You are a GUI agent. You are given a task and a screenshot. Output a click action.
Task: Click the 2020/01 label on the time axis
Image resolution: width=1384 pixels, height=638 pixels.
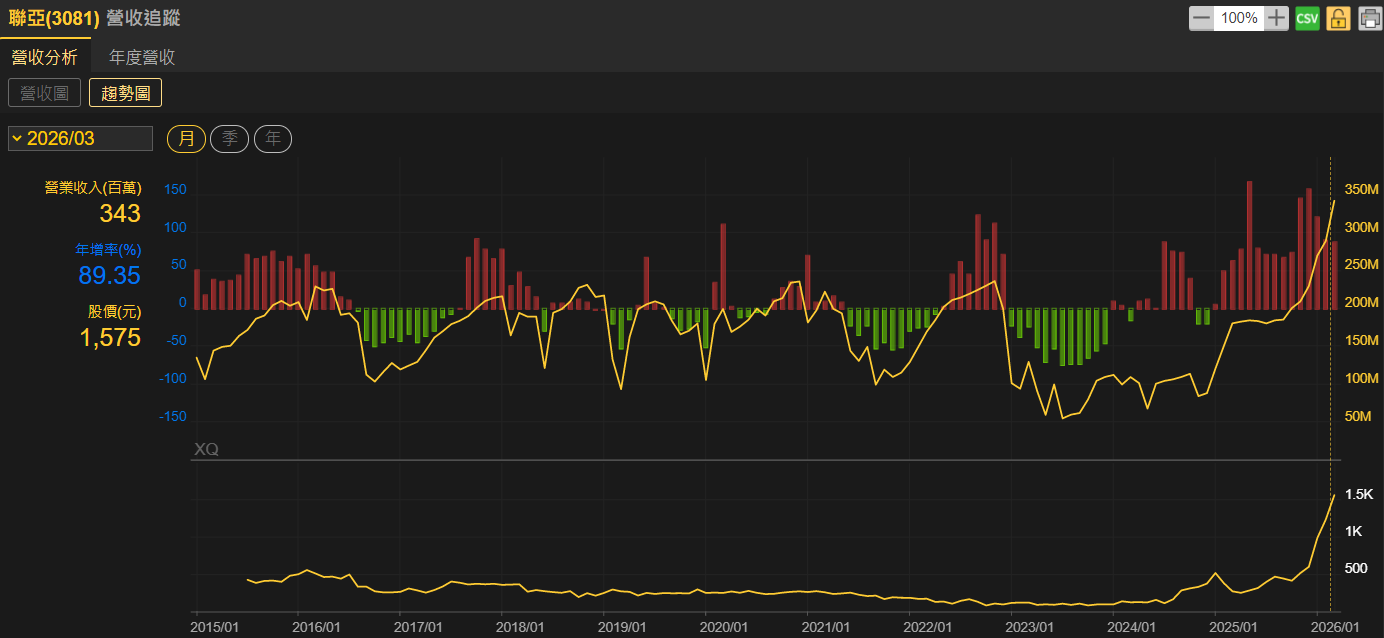(724, 627)
